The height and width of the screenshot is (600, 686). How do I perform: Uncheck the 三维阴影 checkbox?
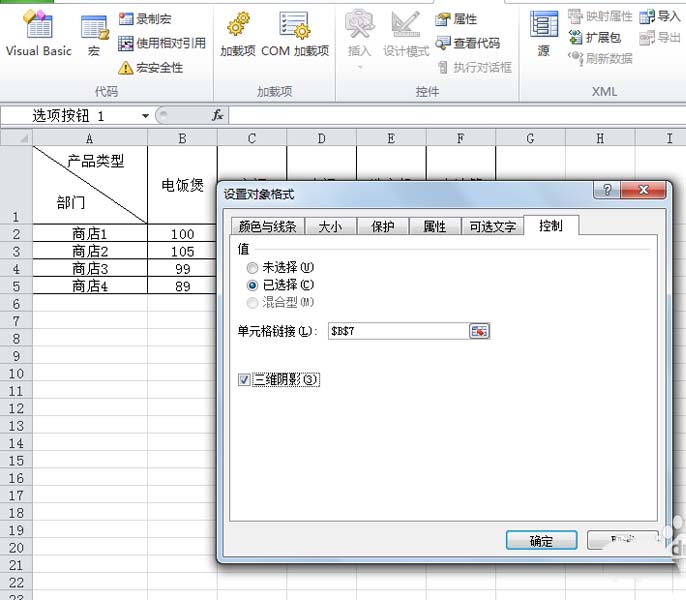(244, 379)
